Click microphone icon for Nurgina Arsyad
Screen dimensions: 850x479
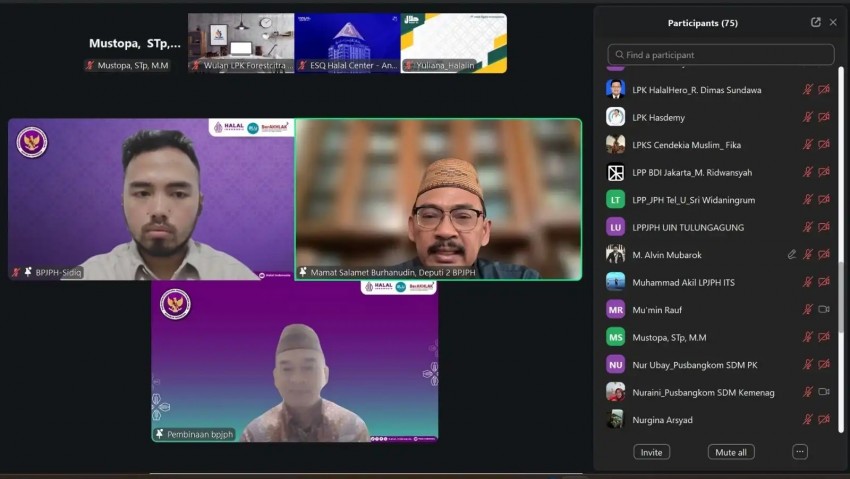click(808, 420)
